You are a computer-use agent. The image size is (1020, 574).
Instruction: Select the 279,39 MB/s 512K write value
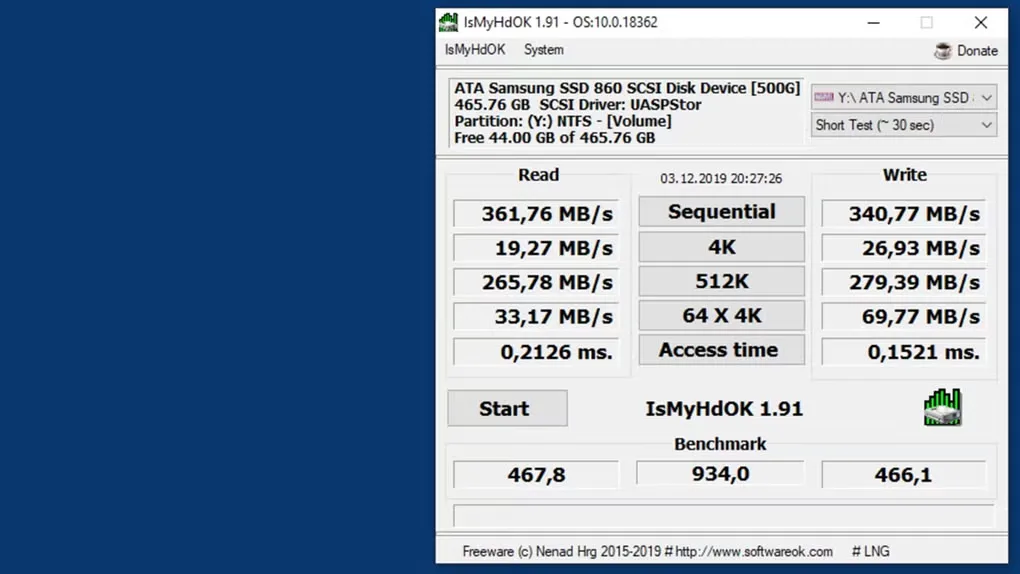click(904, 282)
